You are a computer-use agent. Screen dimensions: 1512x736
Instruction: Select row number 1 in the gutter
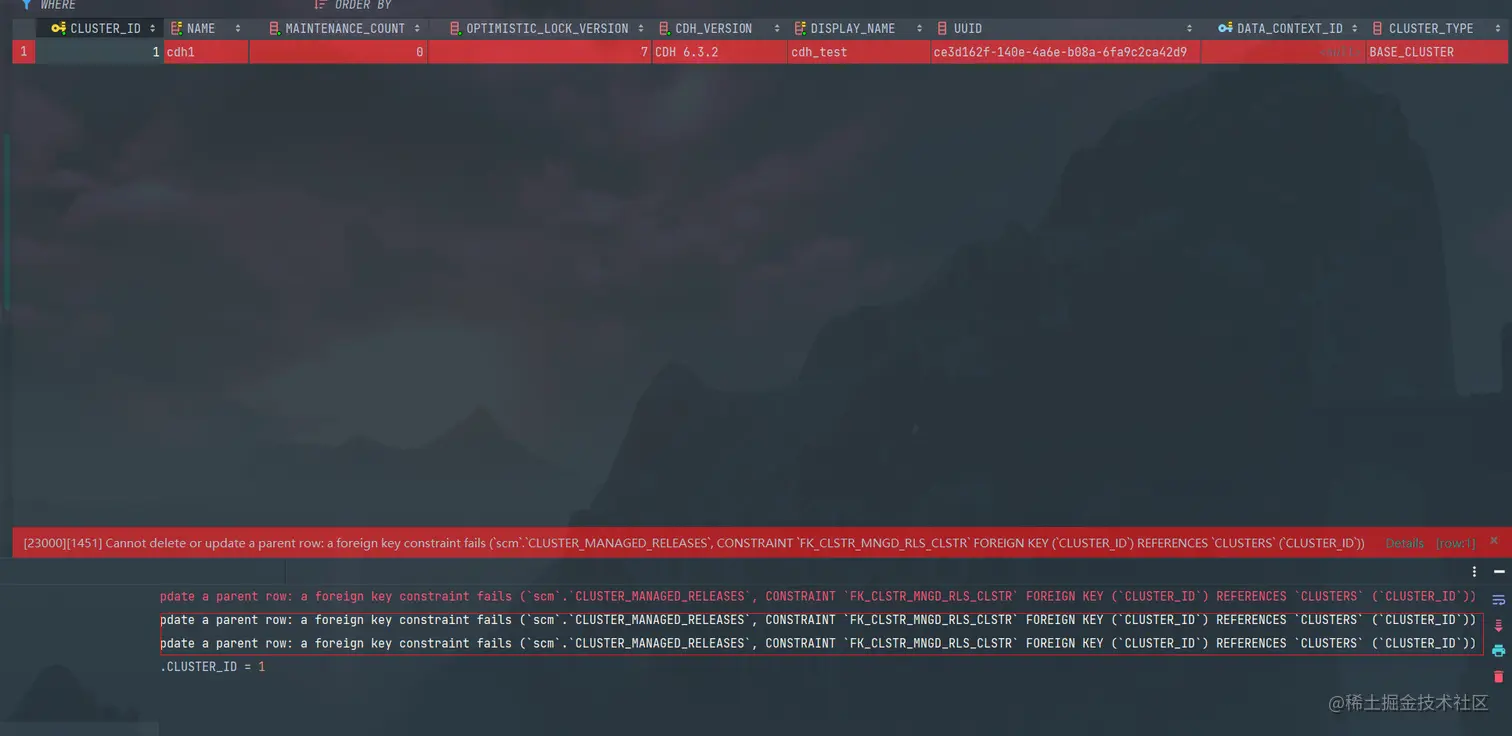24,52
